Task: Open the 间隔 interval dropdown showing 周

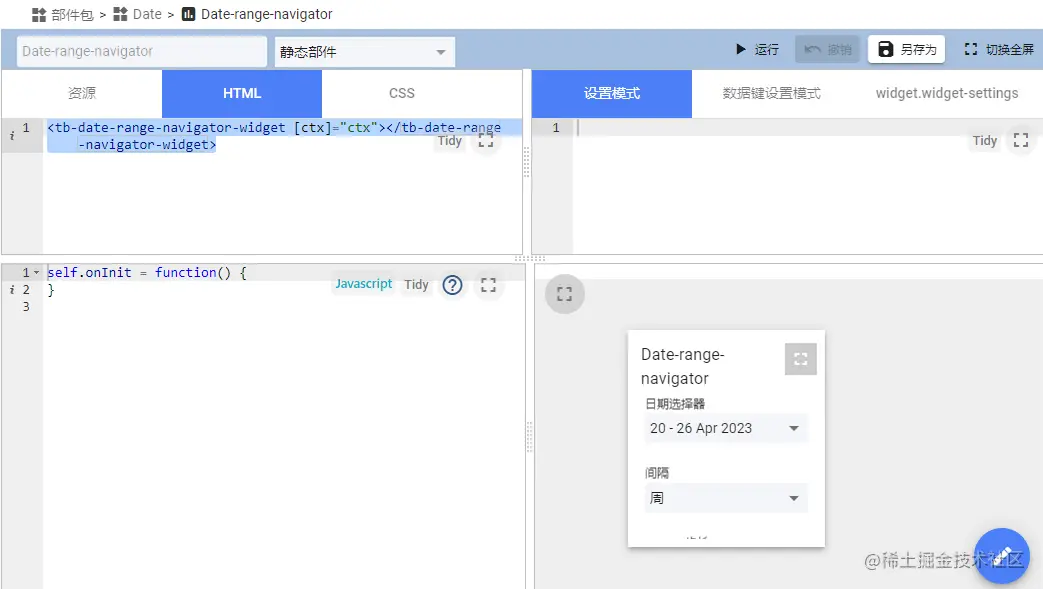Action: tap(725, 498)
